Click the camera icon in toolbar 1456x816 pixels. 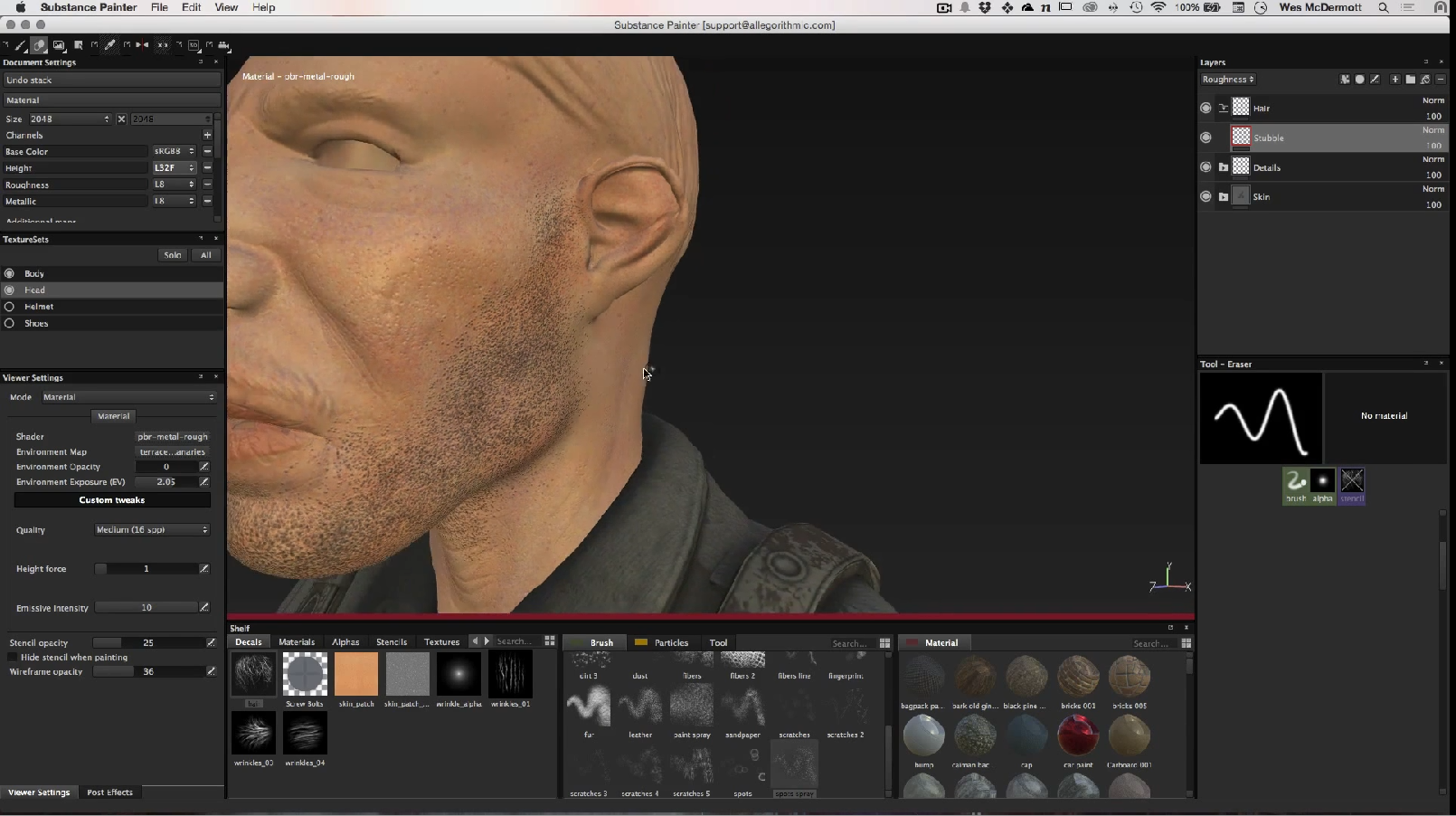(x=223, y=45)
